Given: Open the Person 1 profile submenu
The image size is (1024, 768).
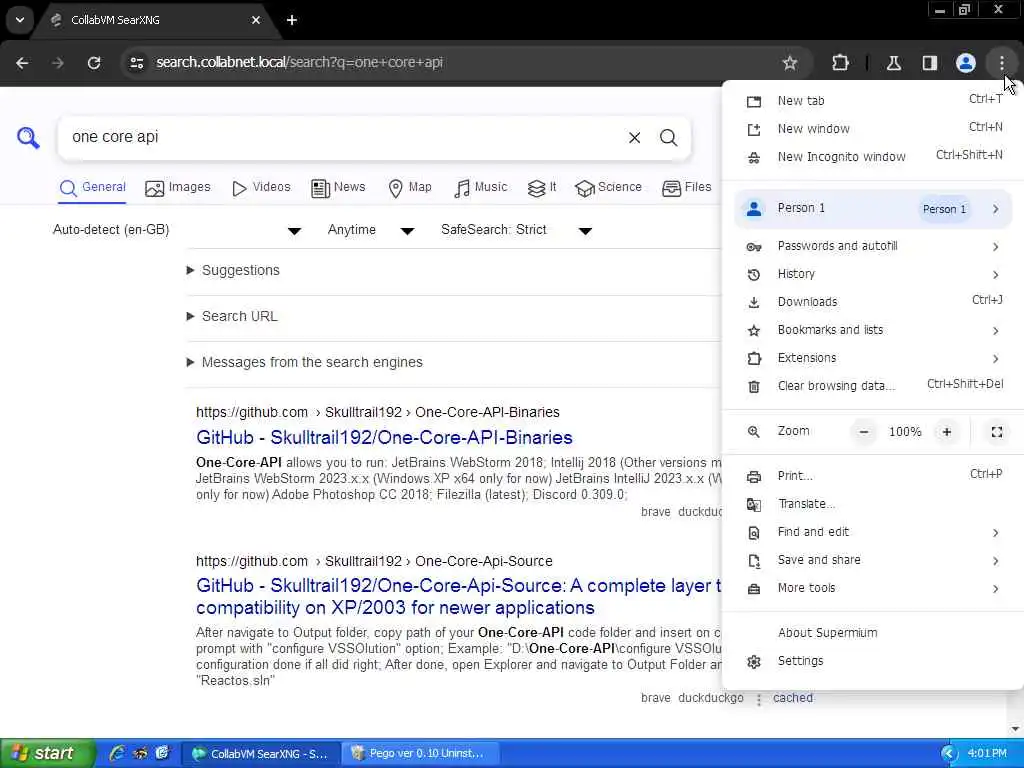Looking at the screenshot, I should pos(873,208).
